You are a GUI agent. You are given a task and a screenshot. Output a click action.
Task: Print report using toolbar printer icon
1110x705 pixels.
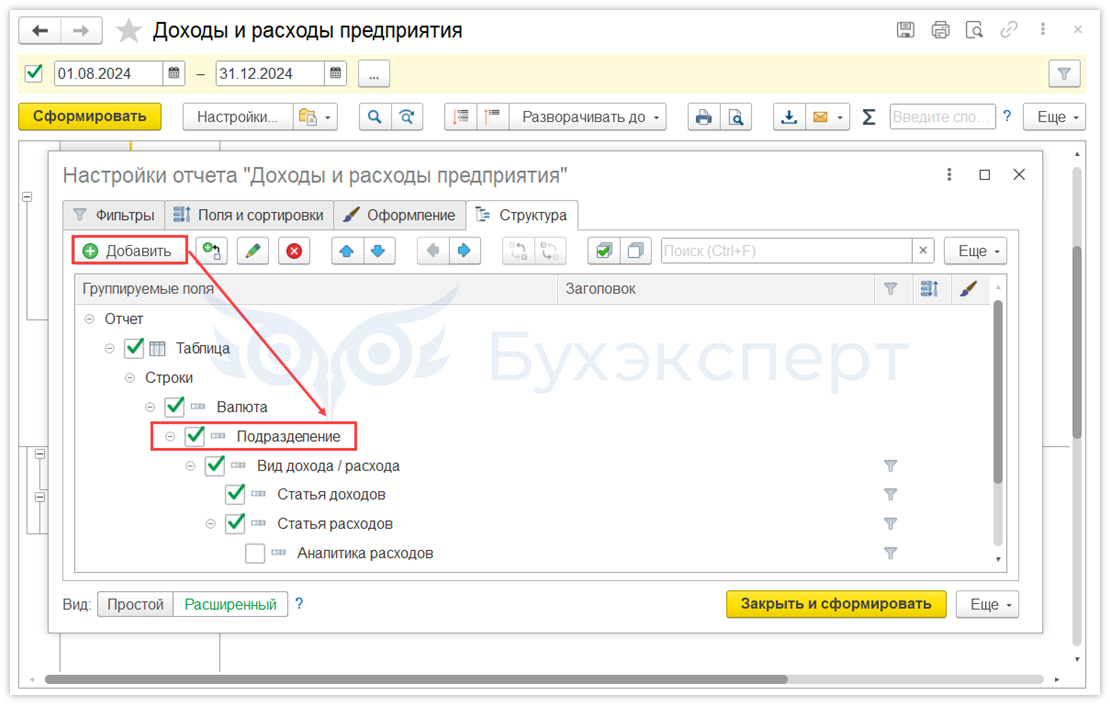pyautogui.click(x=704, y=117)
